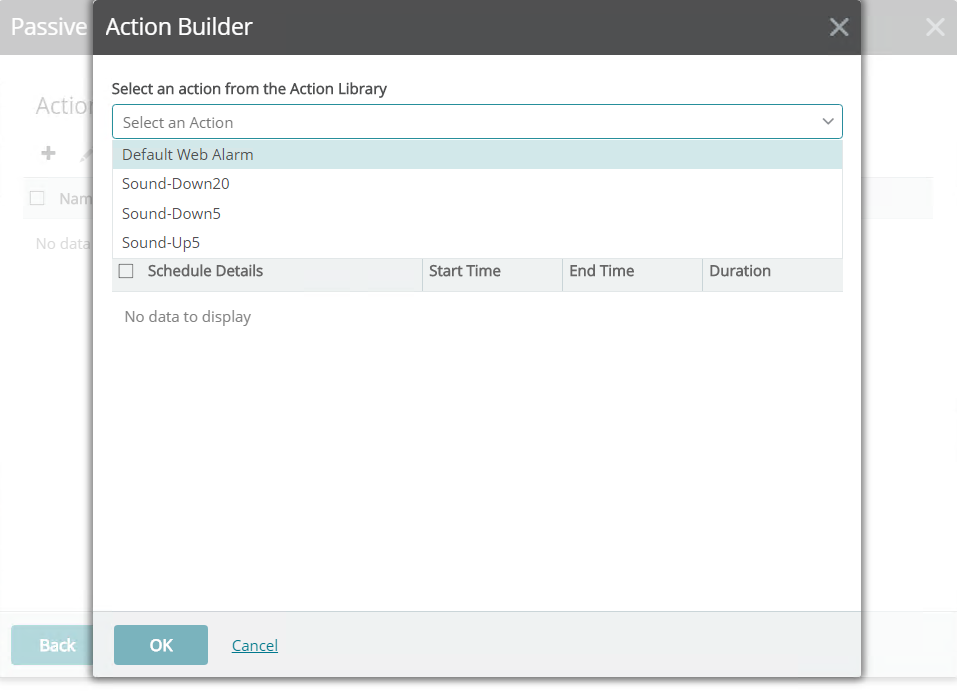Click the Start Time column header
The image size is (957, 693).
[464, 270]
